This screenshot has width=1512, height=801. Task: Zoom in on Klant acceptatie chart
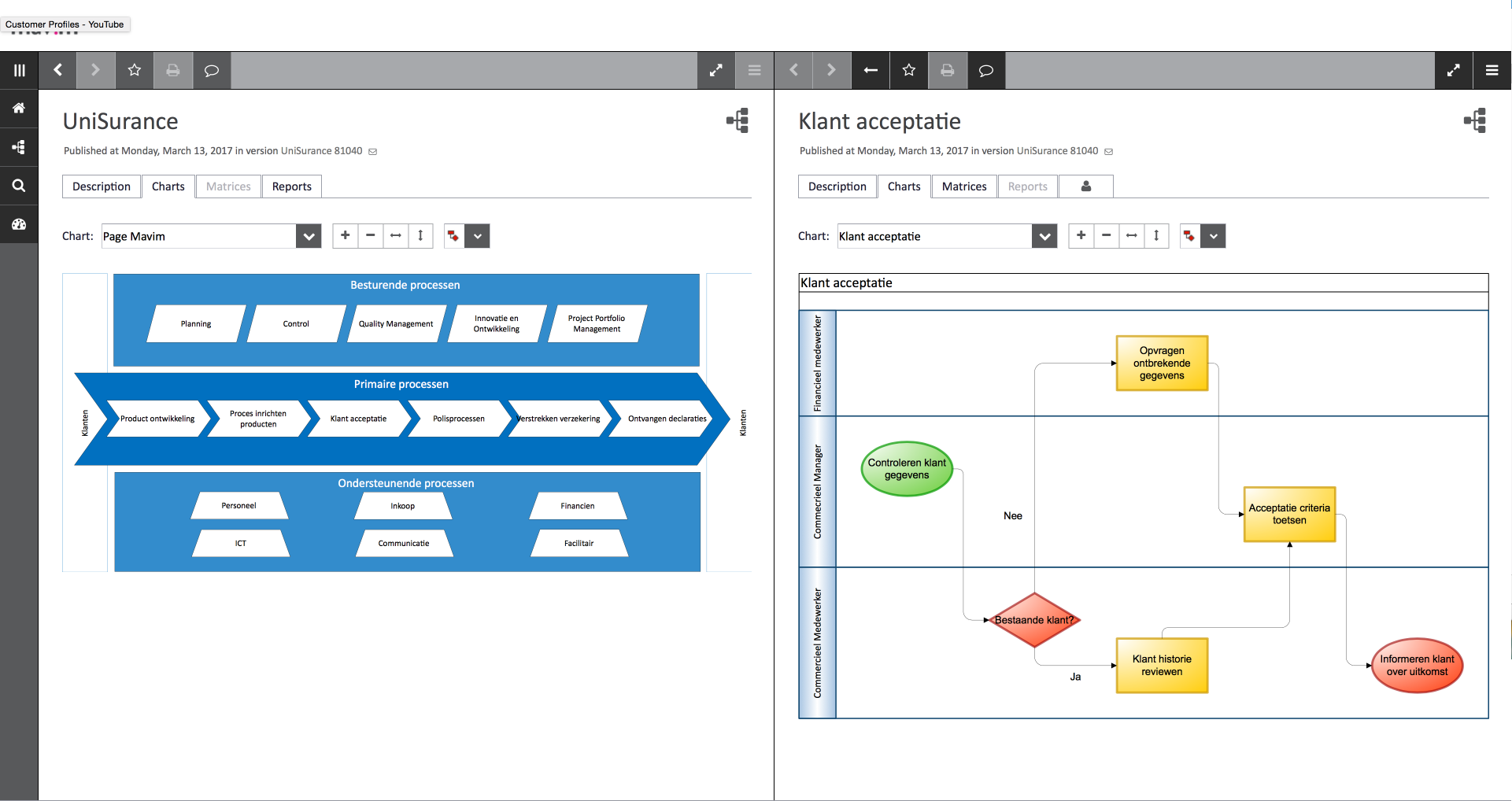tap(1081, 236)
